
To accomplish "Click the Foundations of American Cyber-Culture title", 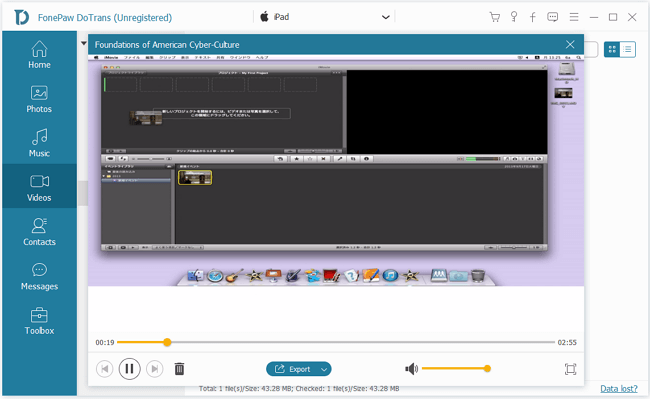I will pos(167,45).
